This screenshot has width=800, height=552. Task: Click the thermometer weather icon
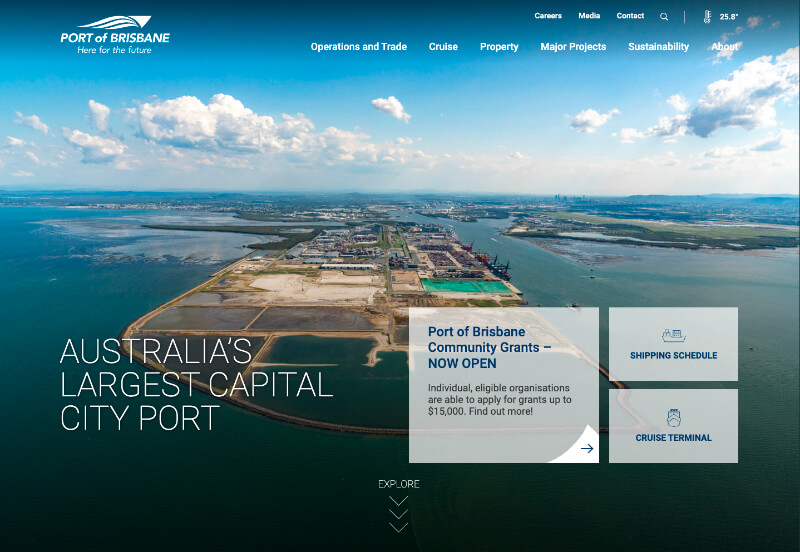[x=707, y=17]
